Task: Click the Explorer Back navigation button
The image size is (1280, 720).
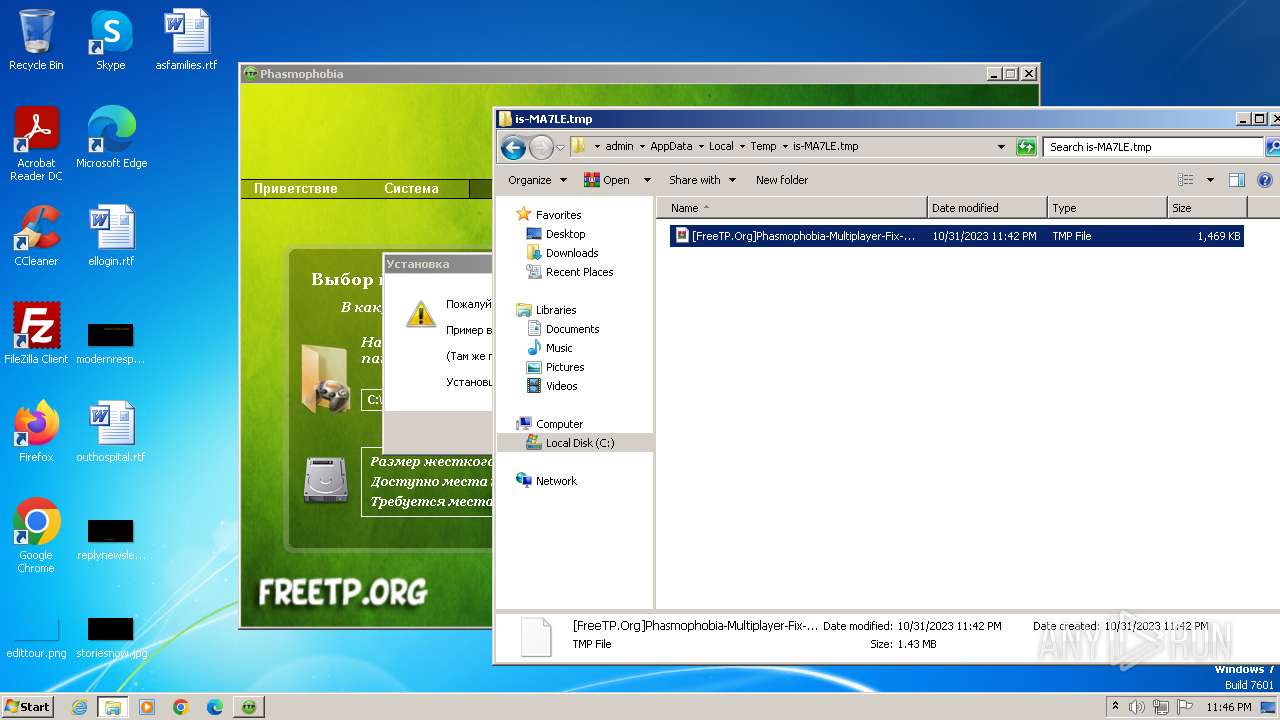Action: coord(513,147)
